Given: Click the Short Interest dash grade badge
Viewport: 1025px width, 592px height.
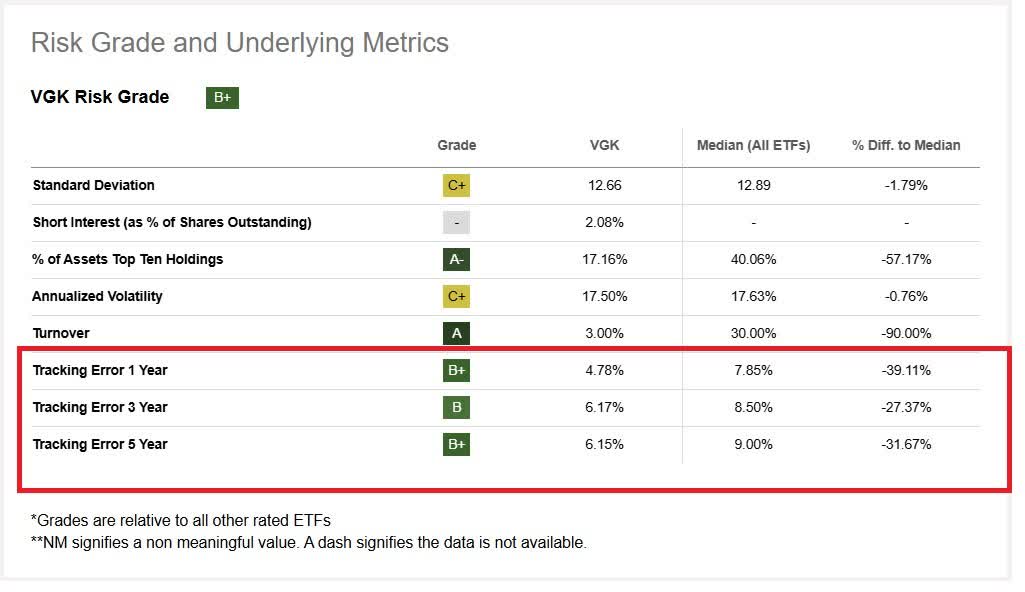Looking at the screenshot, I should point(456,222).
